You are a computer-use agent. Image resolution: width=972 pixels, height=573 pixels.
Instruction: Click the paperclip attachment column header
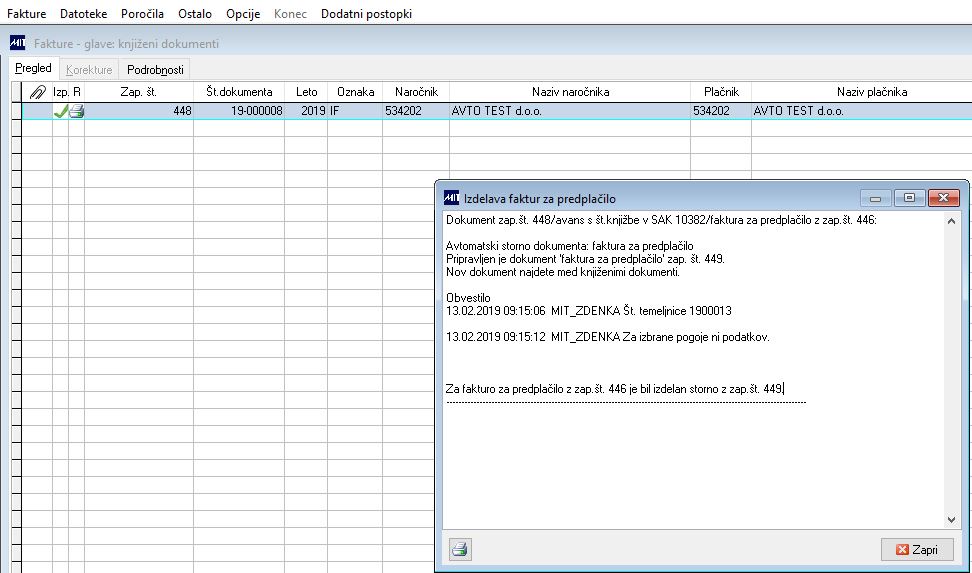[37, 92]
